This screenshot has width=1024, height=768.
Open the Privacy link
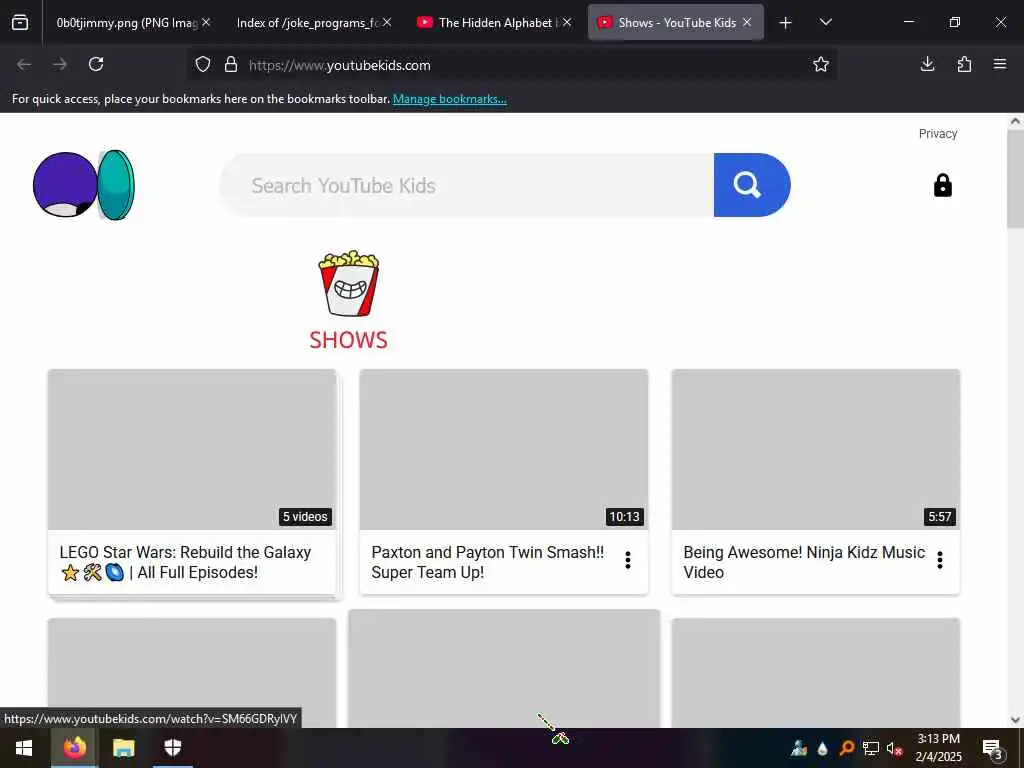(938, 134)
